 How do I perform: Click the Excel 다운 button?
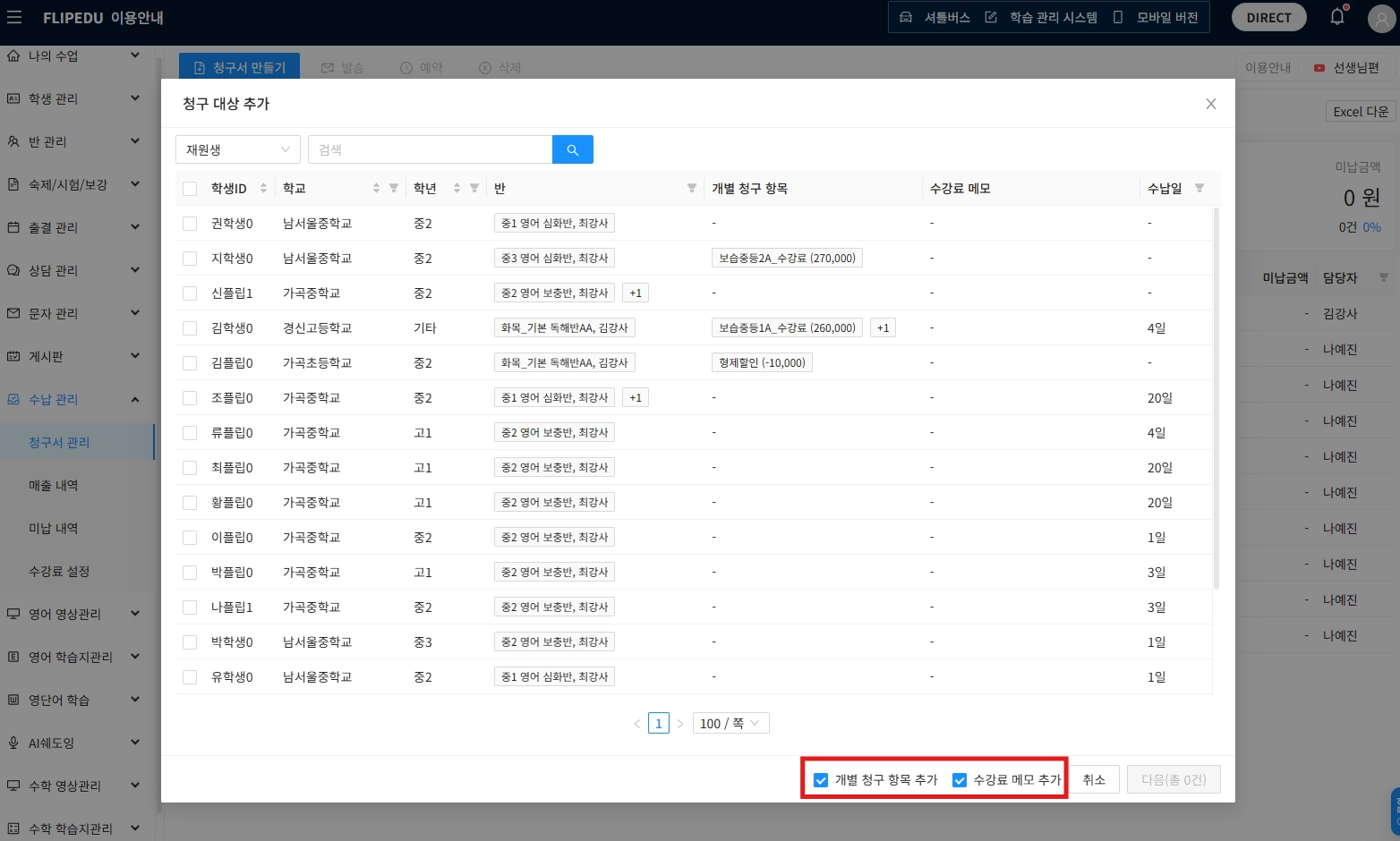pyautogui.click(x=1361, y=111)
